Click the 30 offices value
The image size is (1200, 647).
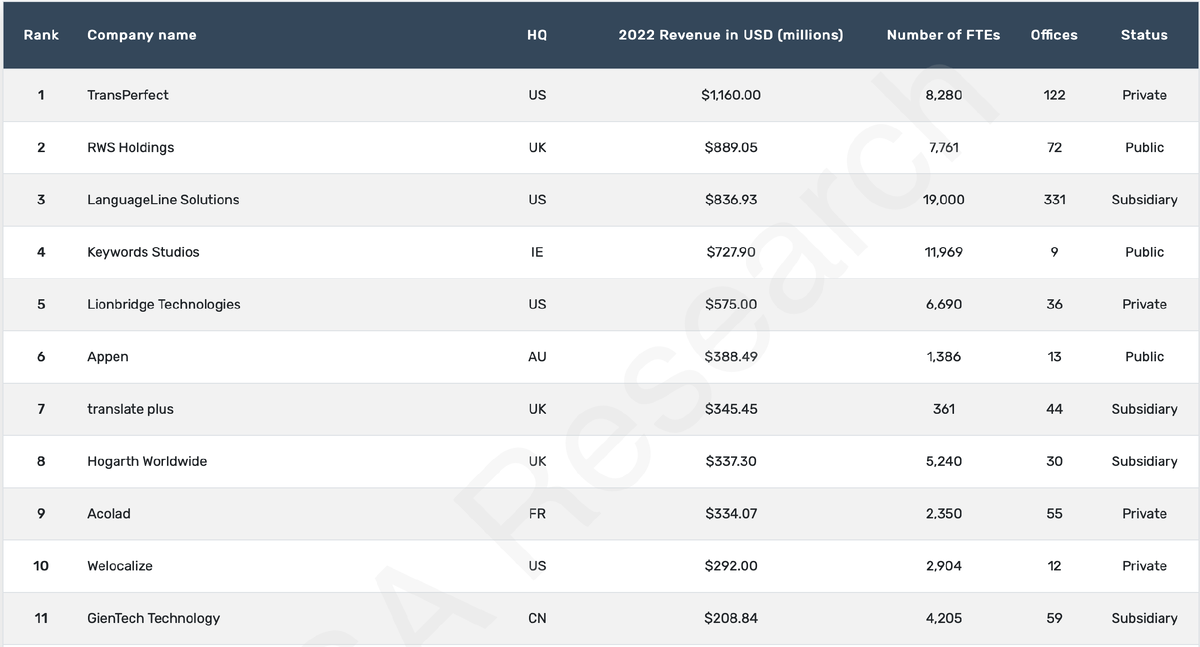1054,461
